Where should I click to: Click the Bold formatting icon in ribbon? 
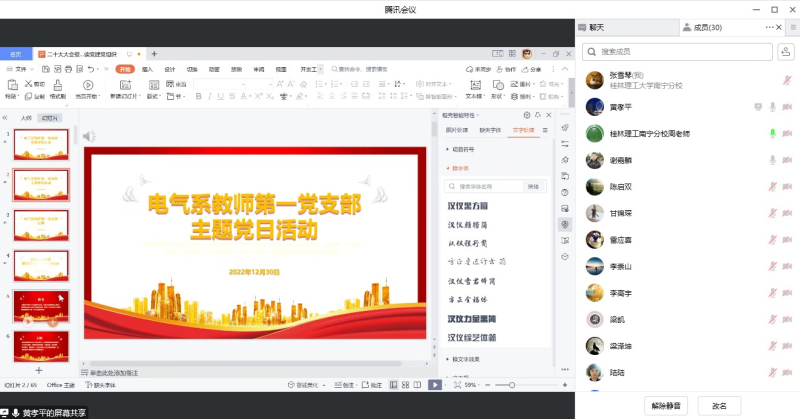198,97
